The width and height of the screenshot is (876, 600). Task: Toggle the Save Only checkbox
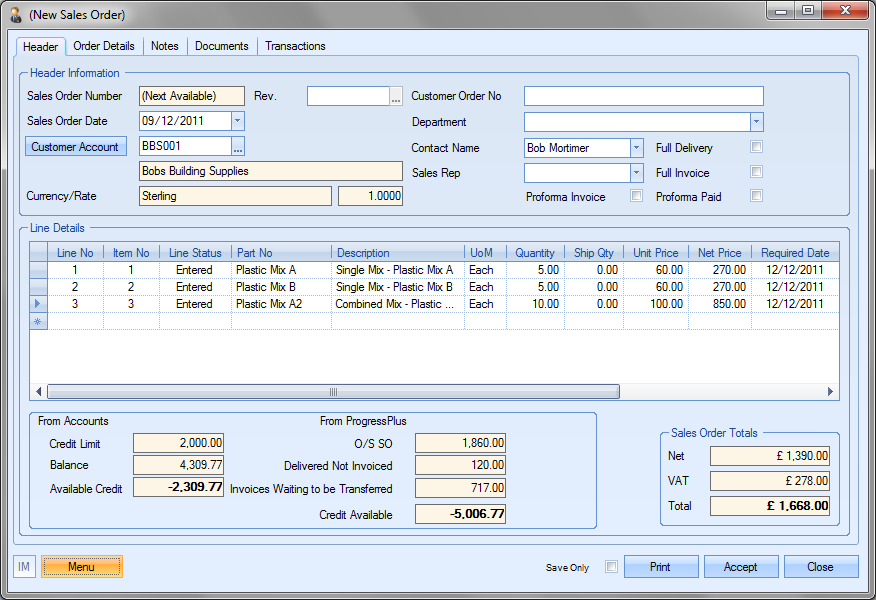click(x=611, y=567)
